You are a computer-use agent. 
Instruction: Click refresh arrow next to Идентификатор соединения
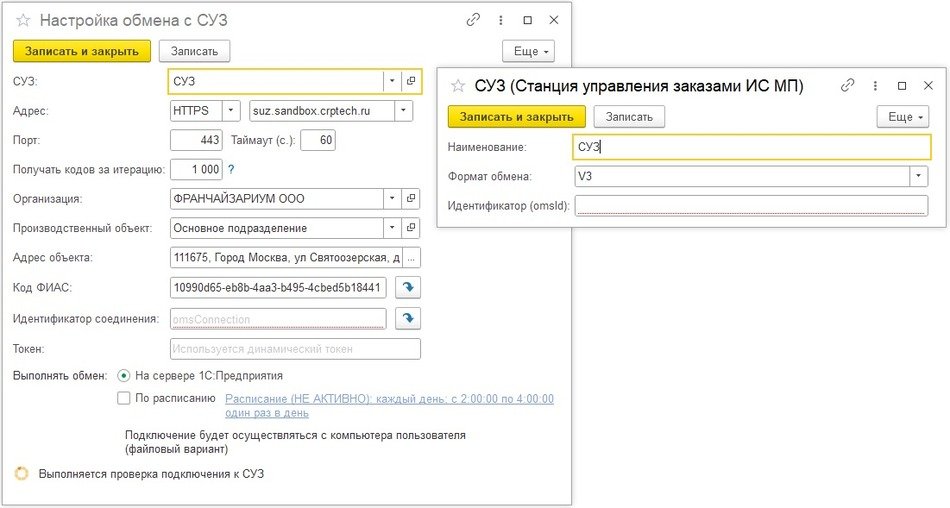coord(408,319)
